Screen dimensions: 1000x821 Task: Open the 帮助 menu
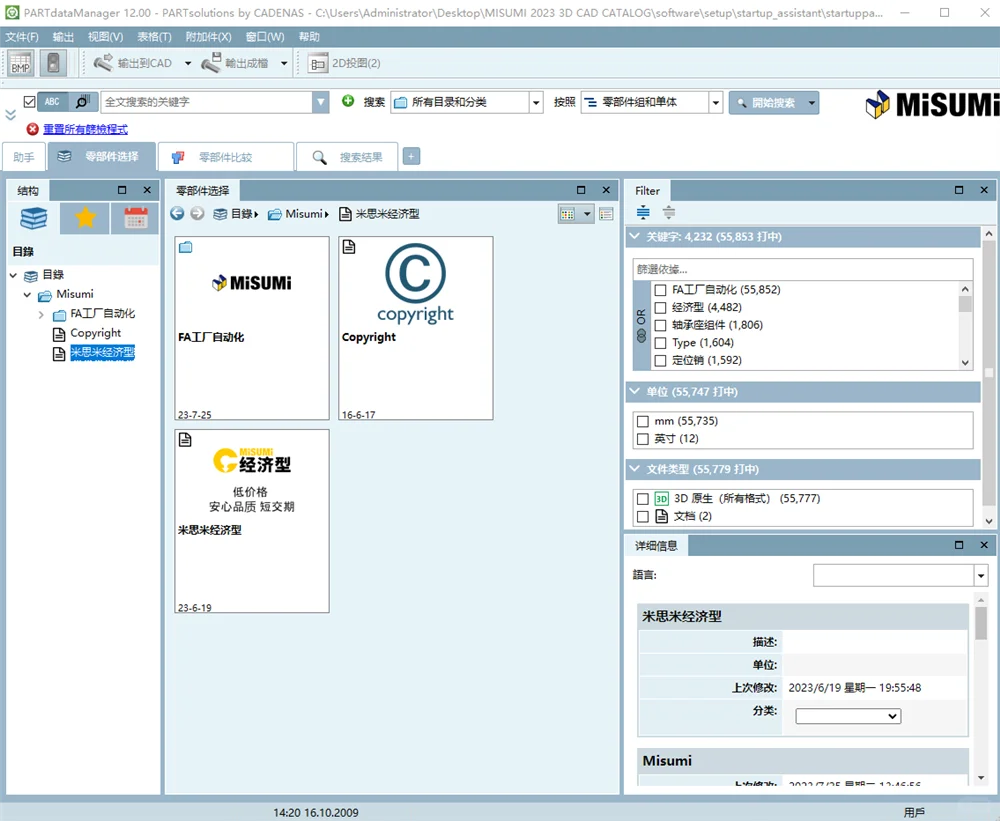click(309, 37)
